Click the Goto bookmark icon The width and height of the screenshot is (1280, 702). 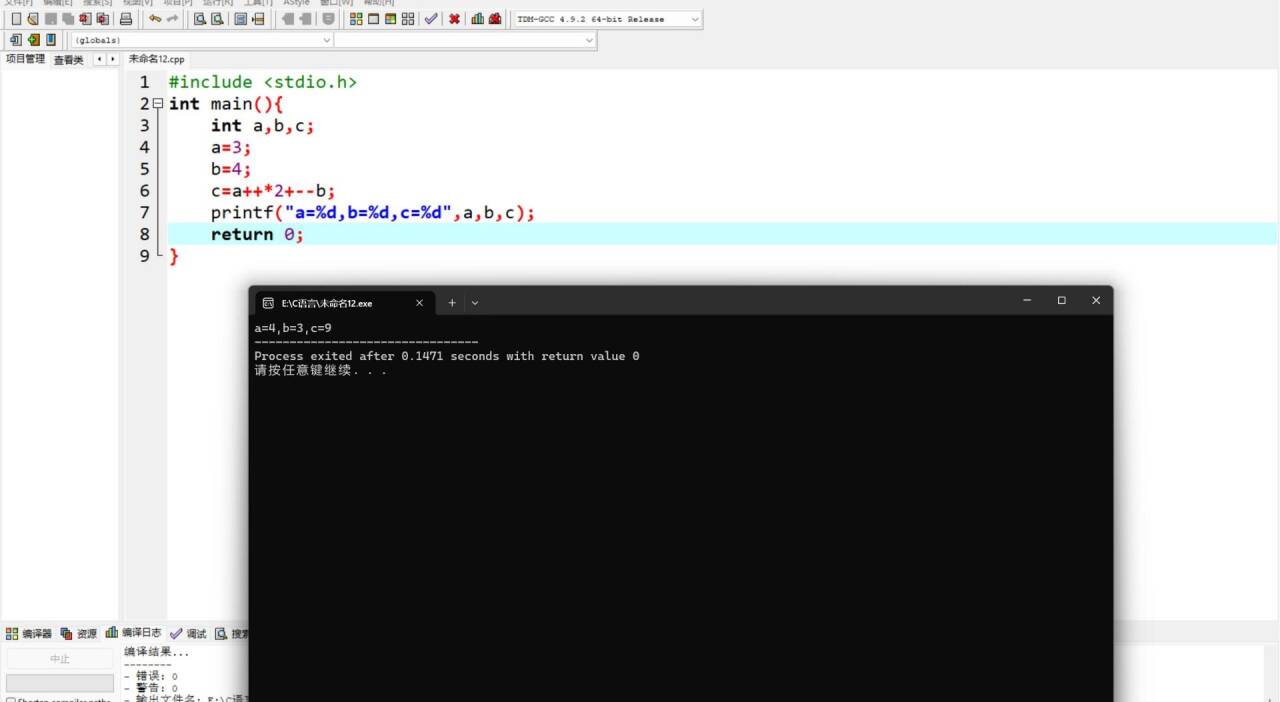[x=51, y=40]
